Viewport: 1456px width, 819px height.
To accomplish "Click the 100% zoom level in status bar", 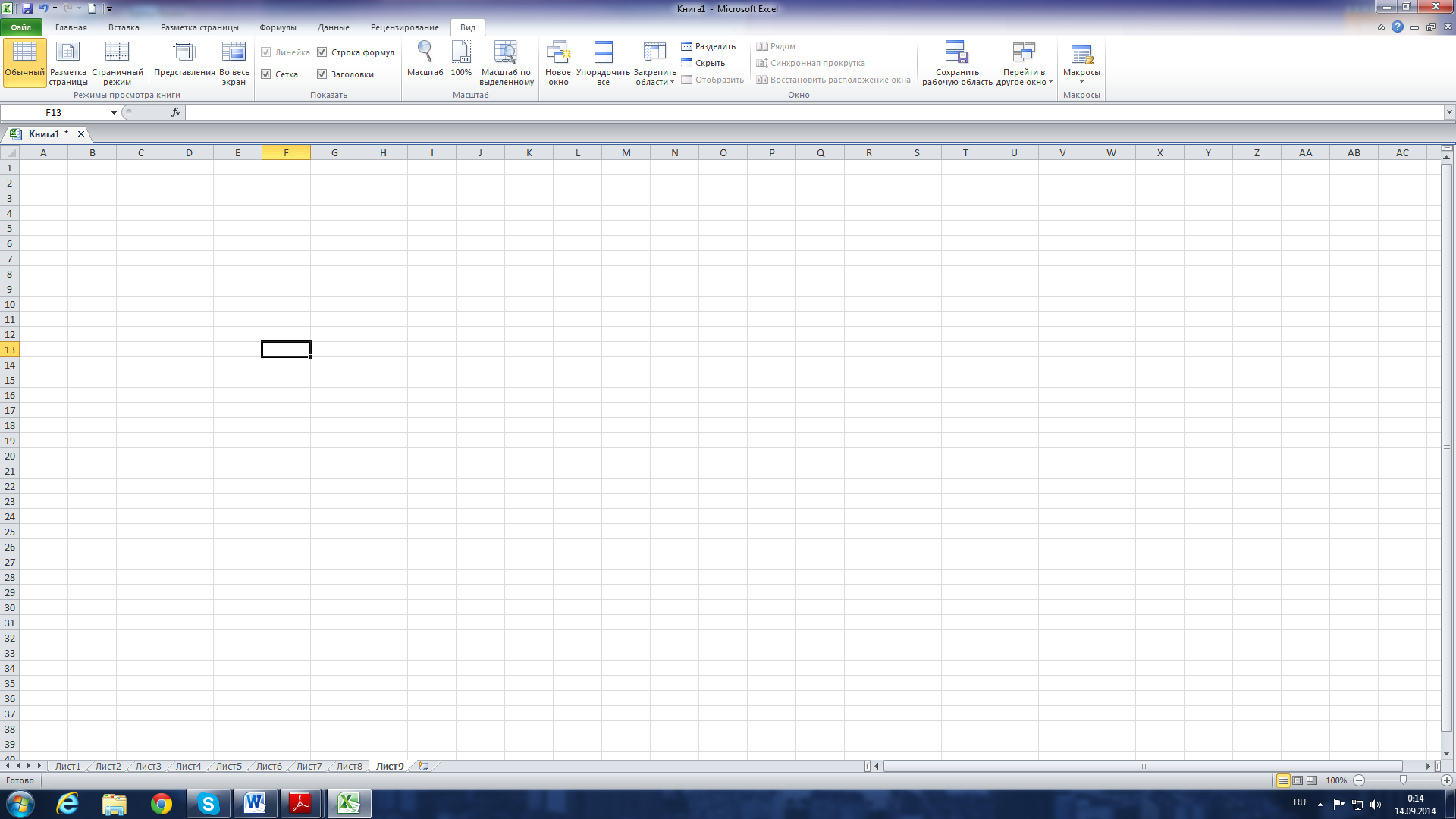I will tap(1336, 780).
